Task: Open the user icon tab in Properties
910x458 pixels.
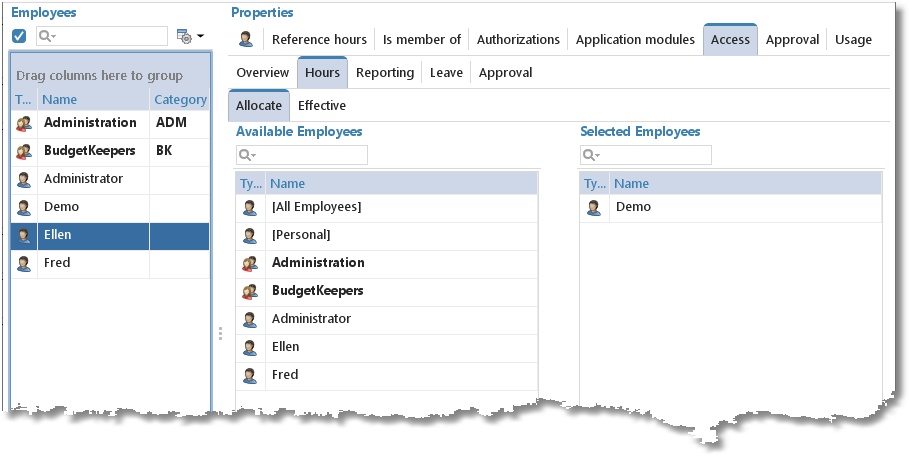Action: pos(246,39)
